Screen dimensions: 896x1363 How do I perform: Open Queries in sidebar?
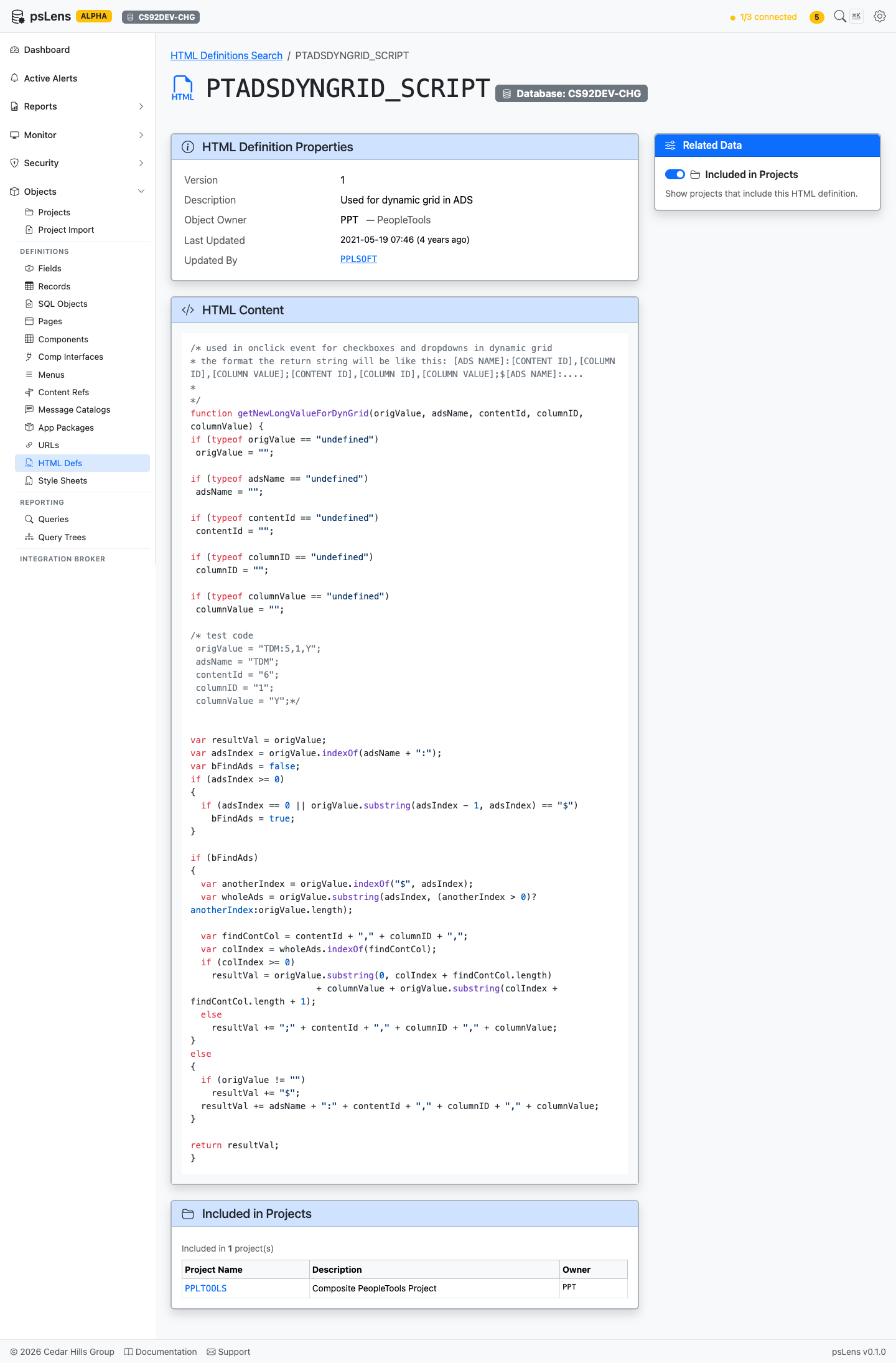(82, 519)
